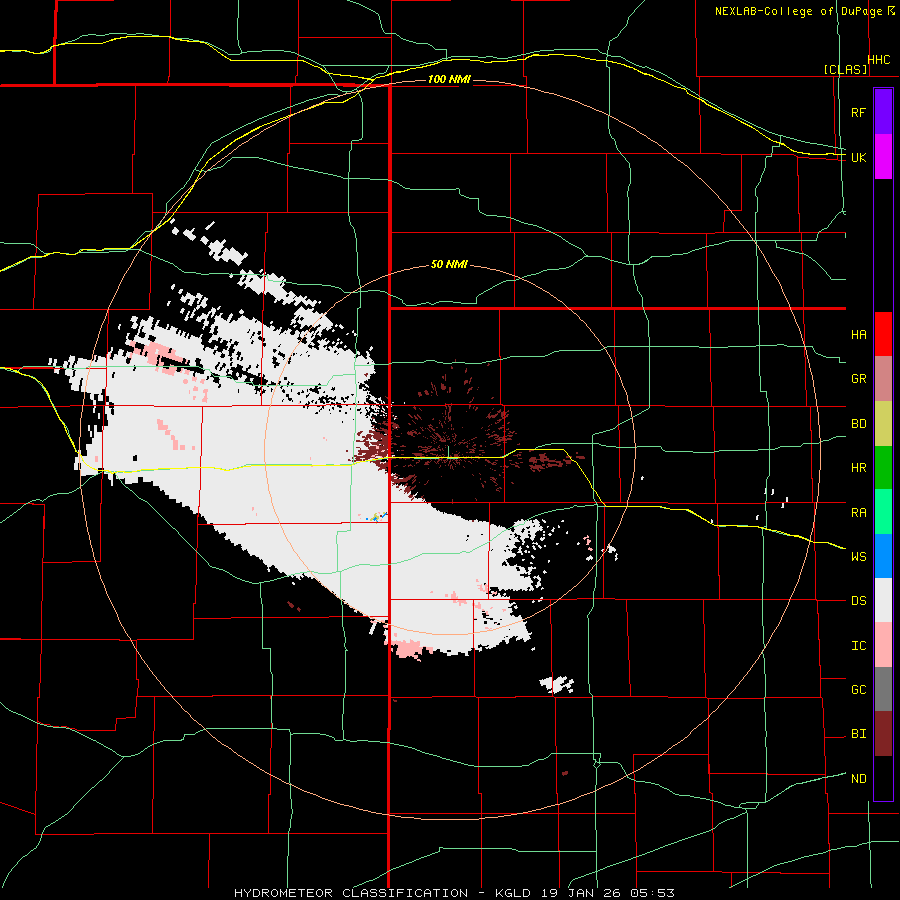This screenshot has height=900, width=900.
Task: Click the 100 NMI range ring label
Action: tap(449, 79)
